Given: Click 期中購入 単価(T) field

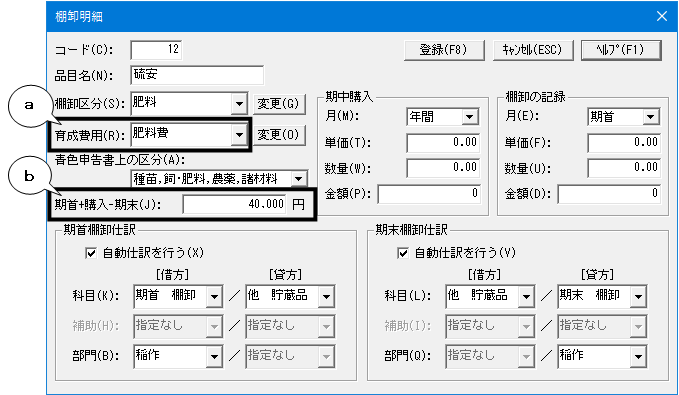Looking at the screenshot, I should (443, 143).
